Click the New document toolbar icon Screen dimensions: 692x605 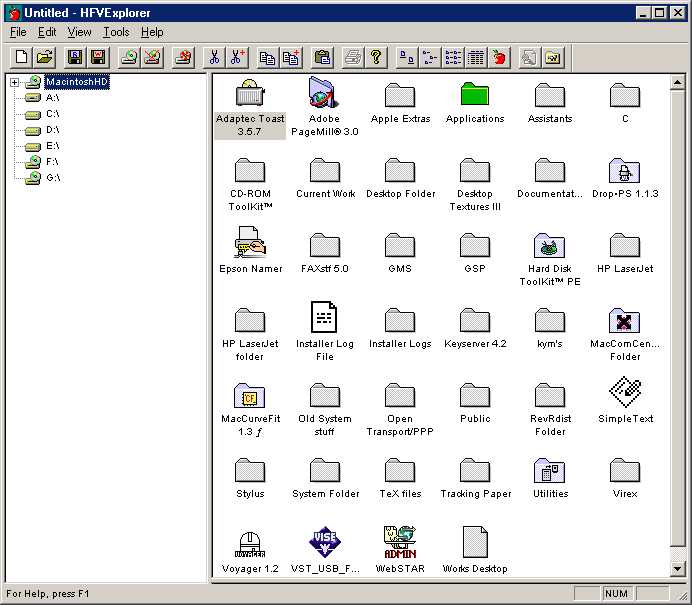pos(21,57)
